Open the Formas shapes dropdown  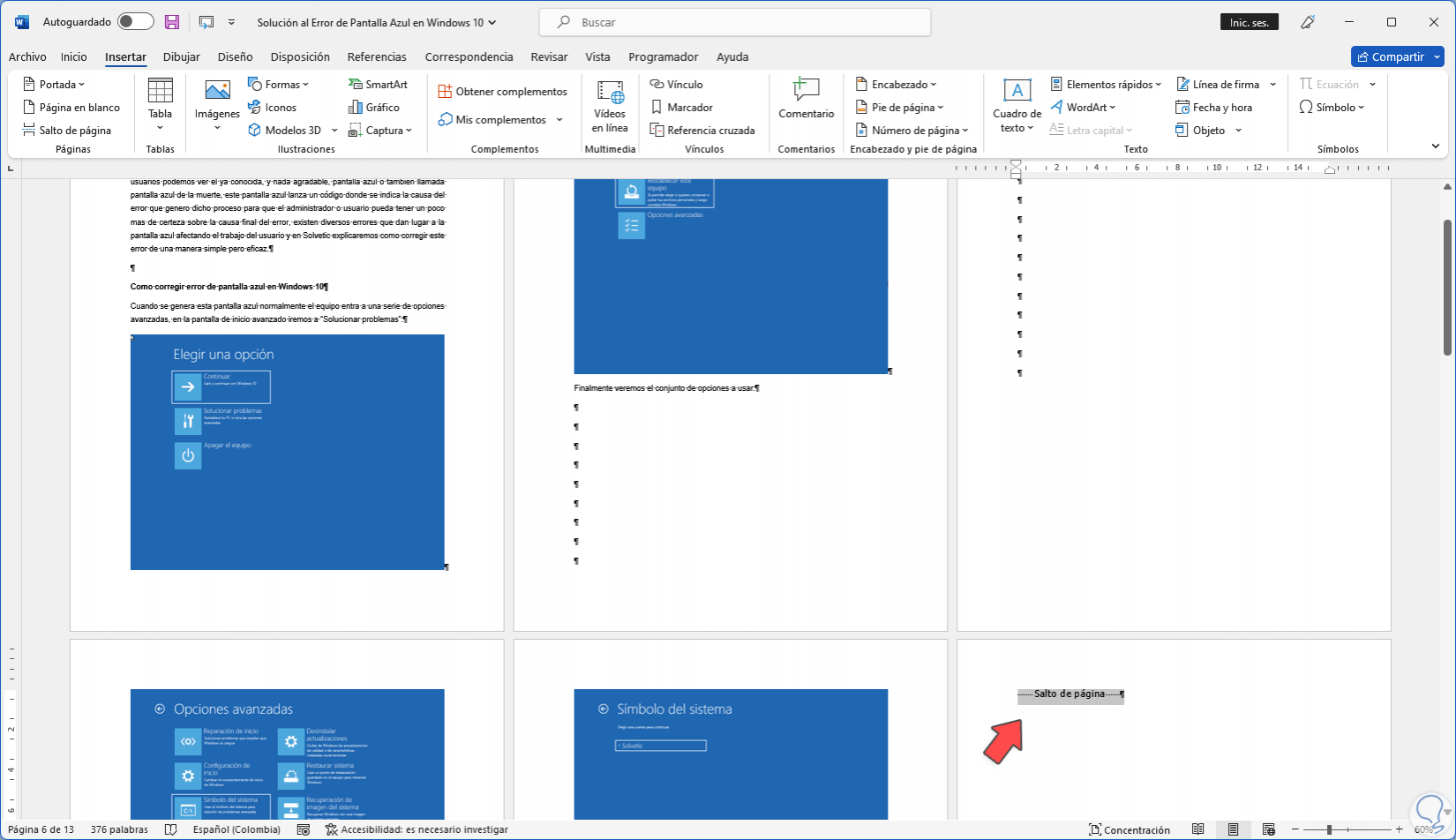coord(279,85)
